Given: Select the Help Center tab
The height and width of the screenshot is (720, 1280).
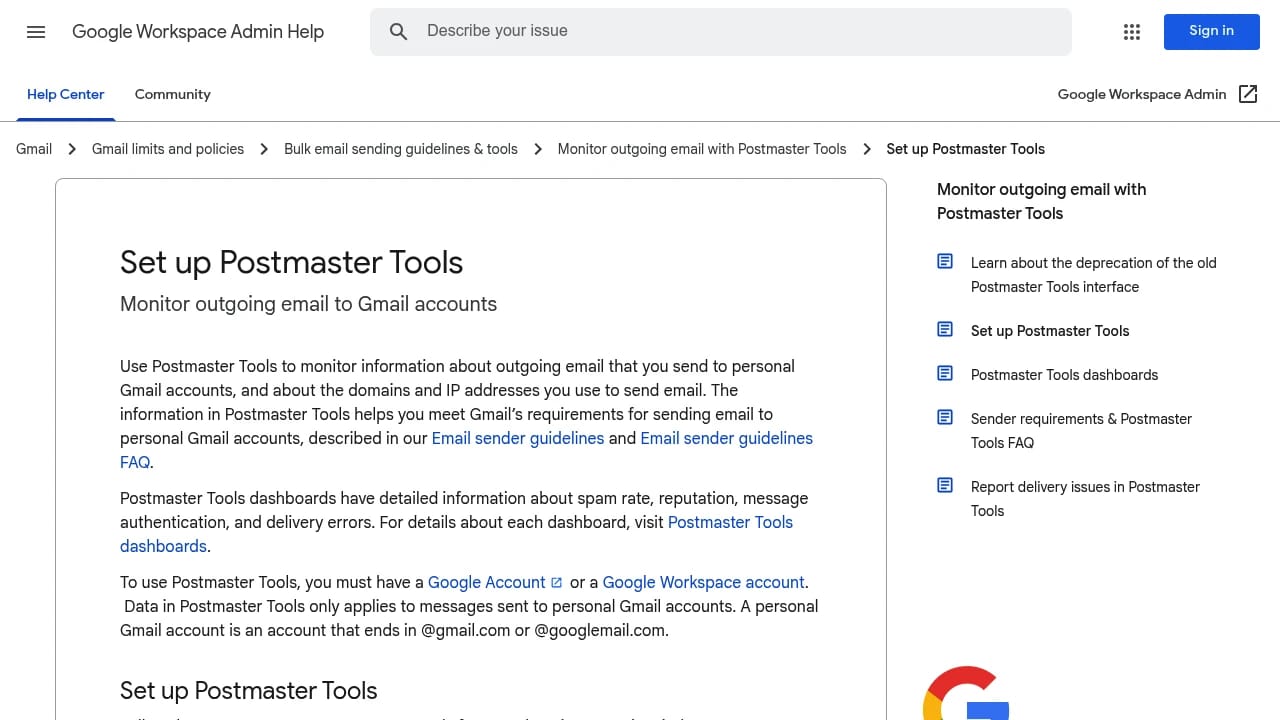Looking at the screenshot, I should coord(65,94).
